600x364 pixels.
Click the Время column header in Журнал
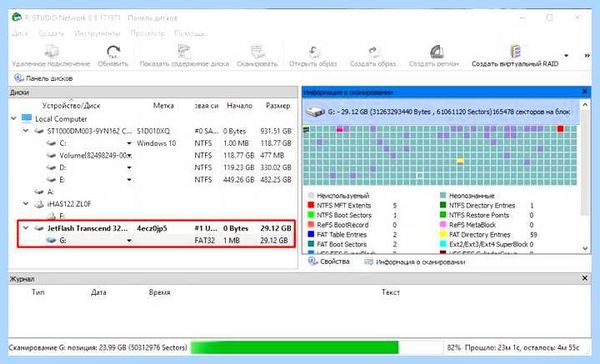point(160,292)
